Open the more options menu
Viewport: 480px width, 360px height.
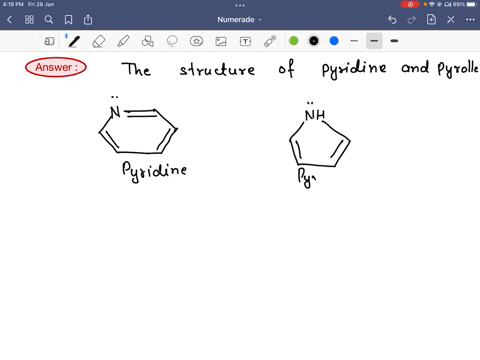[x=470, y=20]
